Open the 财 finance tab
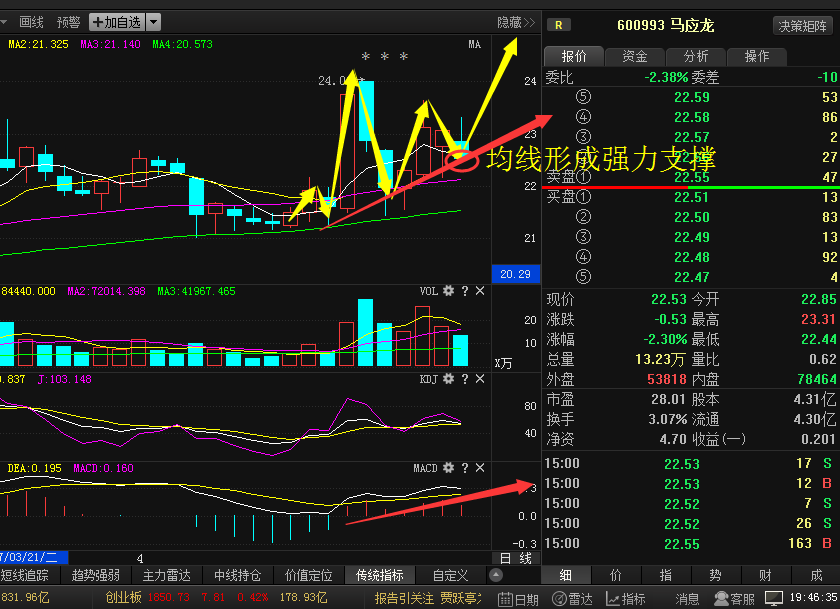The height and width of the screenshot is (609, 840). pos(765,575)
